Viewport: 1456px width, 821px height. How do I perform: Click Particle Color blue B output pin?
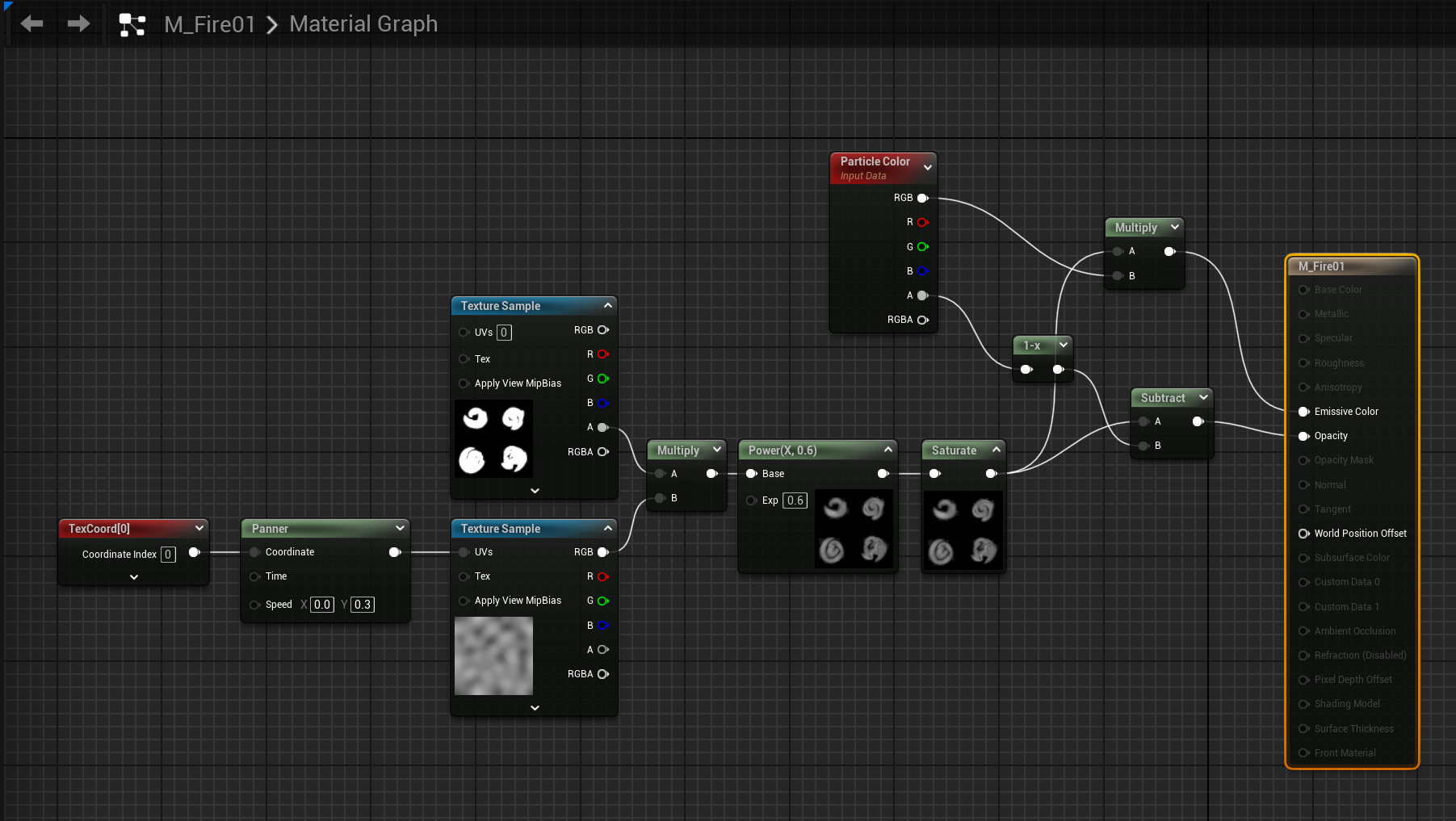click(922, 271)
